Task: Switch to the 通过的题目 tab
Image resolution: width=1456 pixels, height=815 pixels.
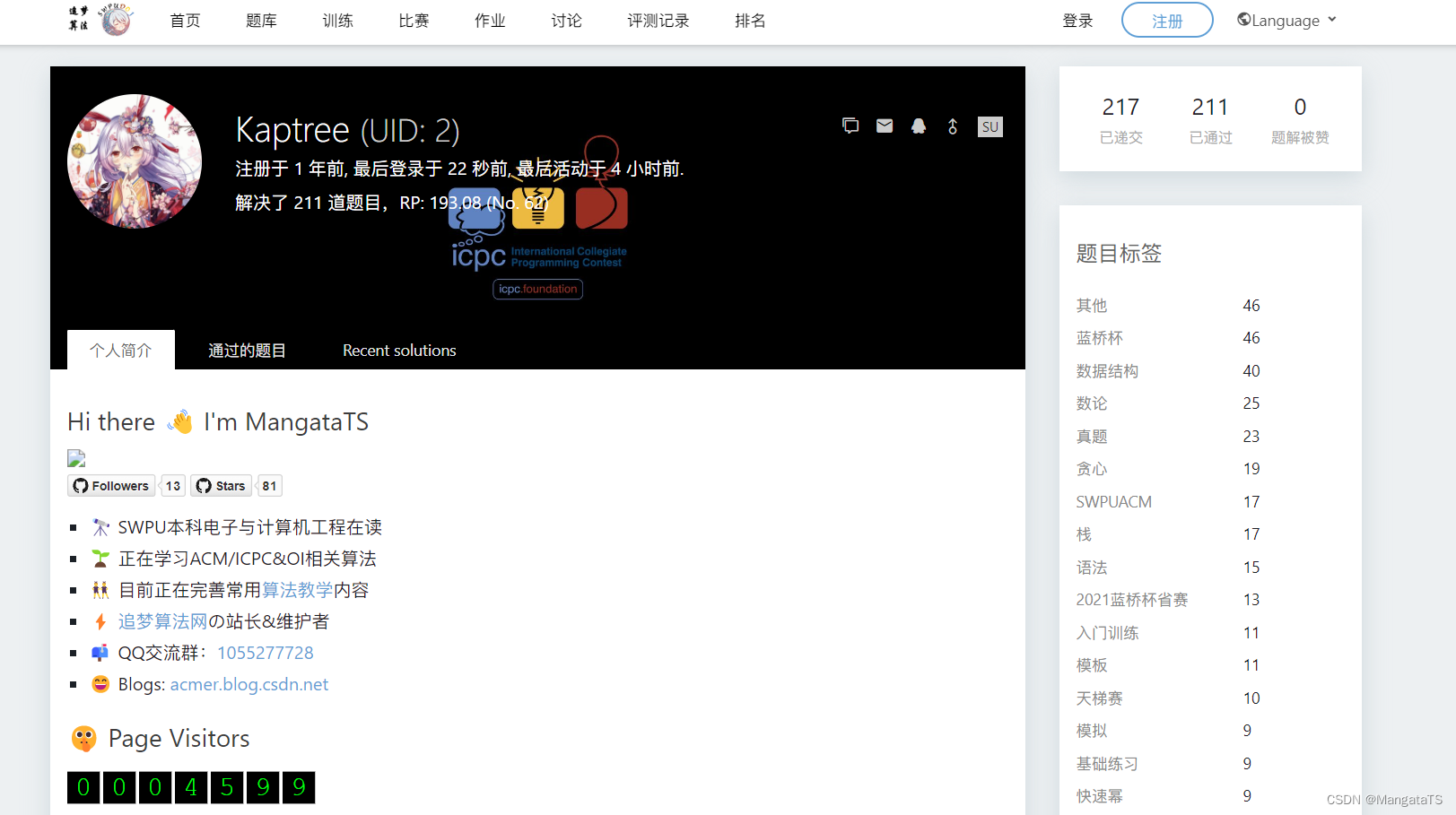Action: 247,350
